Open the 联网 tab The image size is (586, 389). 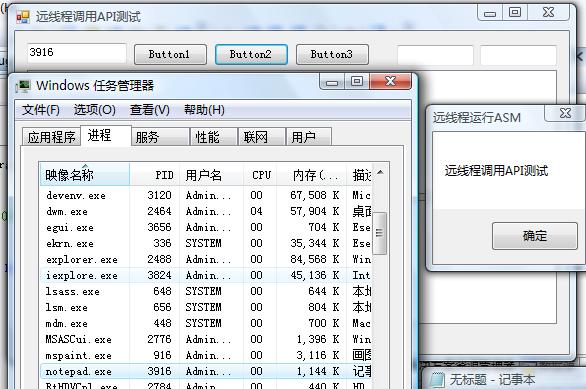pos(262,137)
